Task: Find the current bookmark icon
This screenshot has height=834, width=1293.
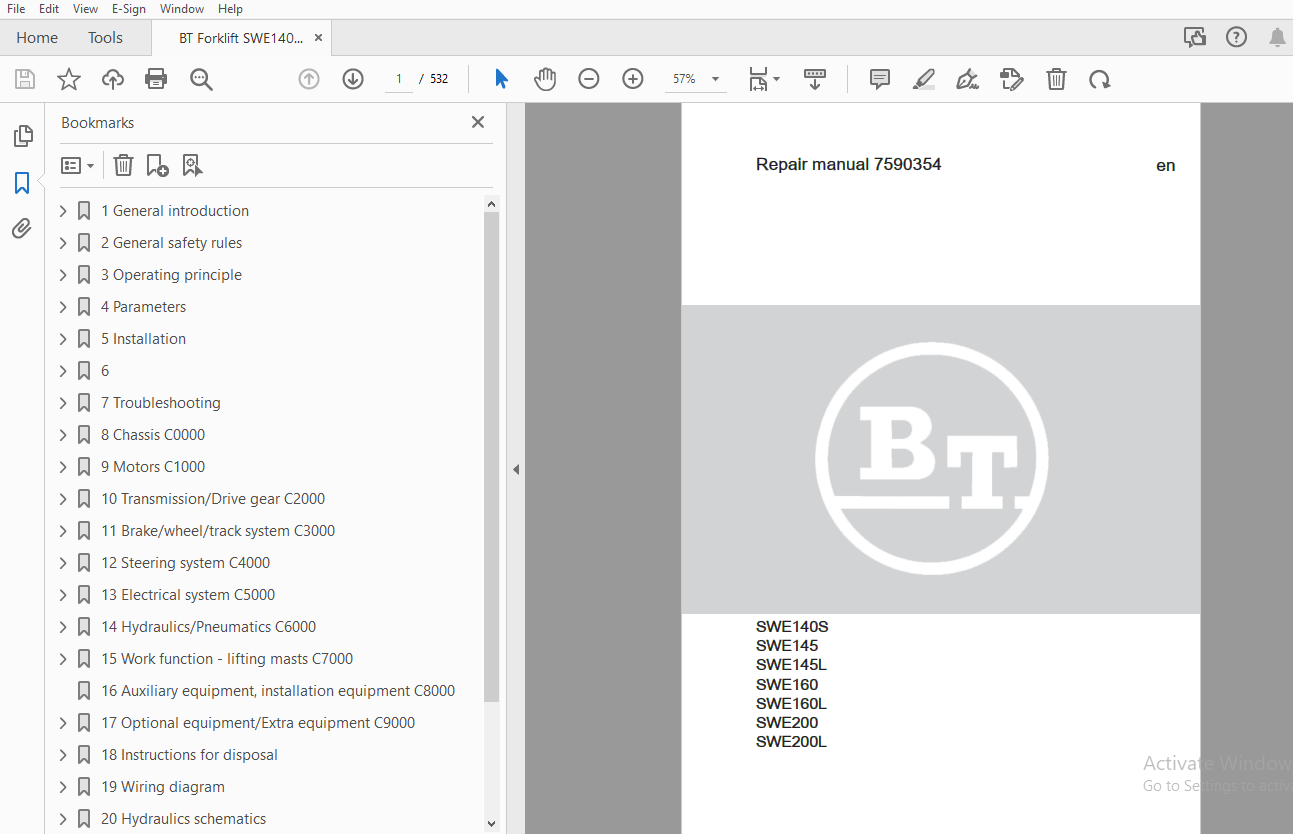Action: pos(192,165)
